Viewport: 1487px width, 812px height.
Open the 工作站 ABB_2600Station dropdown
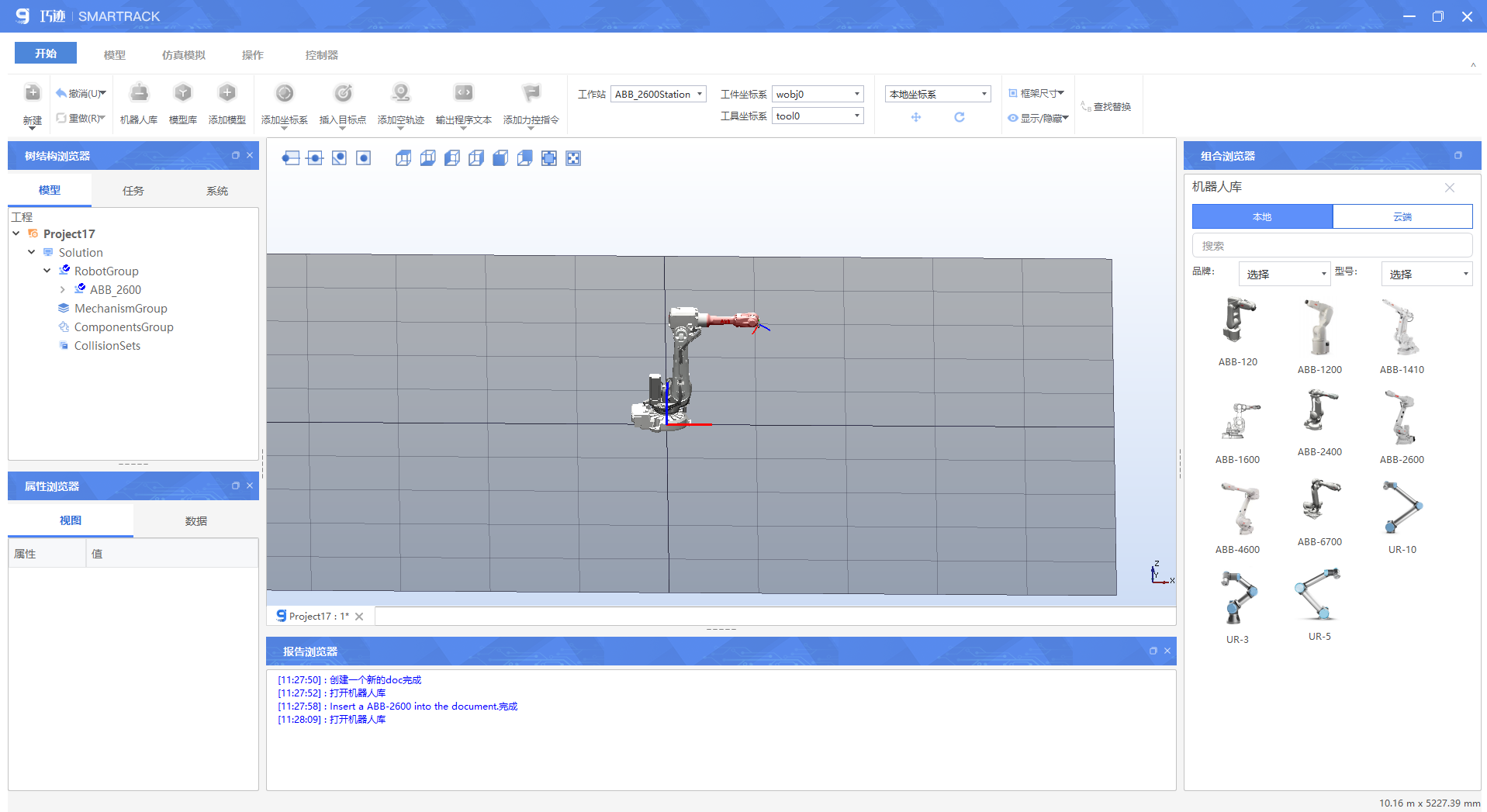[659, 94]
